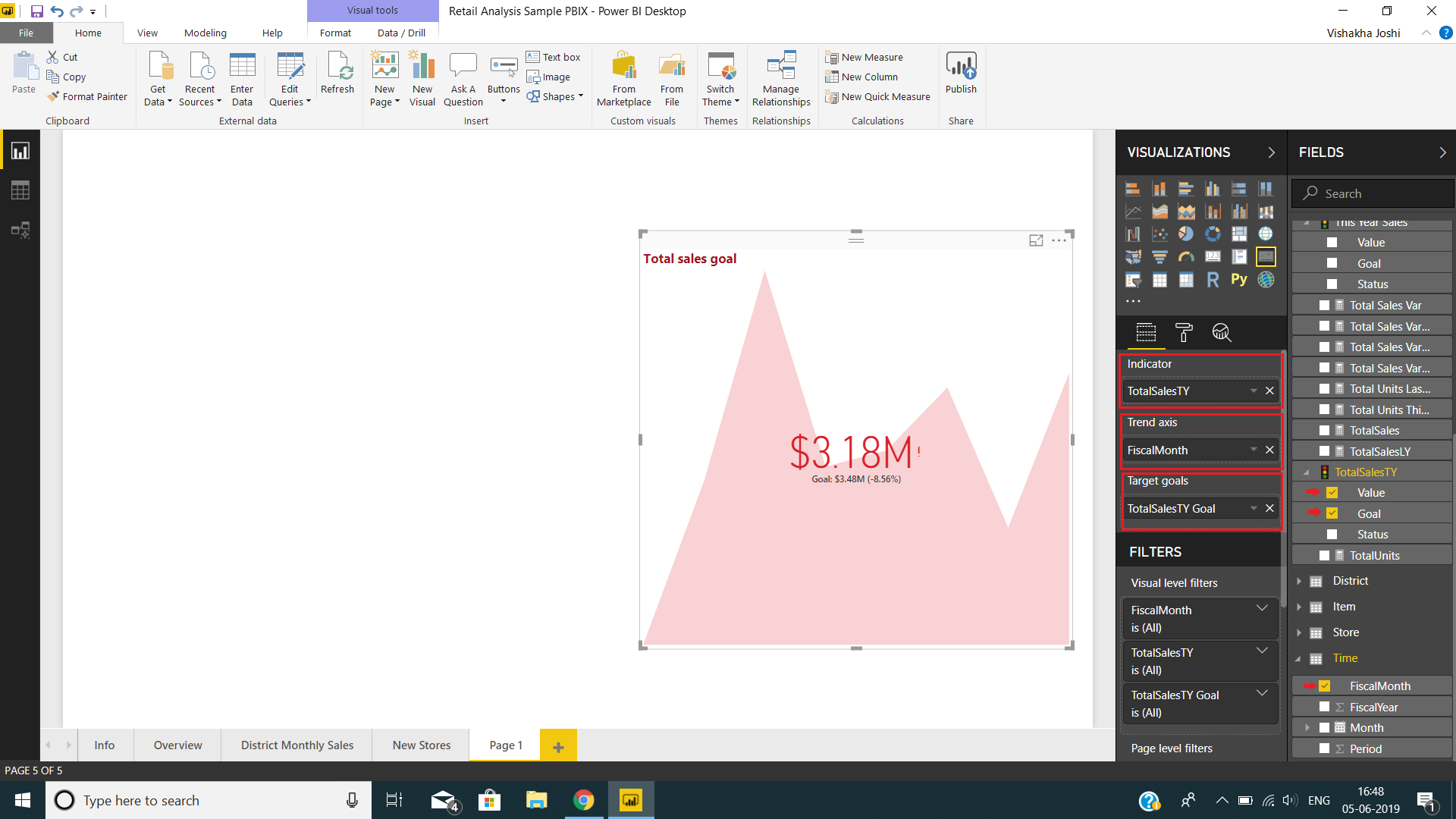Switch to District Monthly Sales tab
The width and height of the screenshot is (1456, 819).
(296, 745)
